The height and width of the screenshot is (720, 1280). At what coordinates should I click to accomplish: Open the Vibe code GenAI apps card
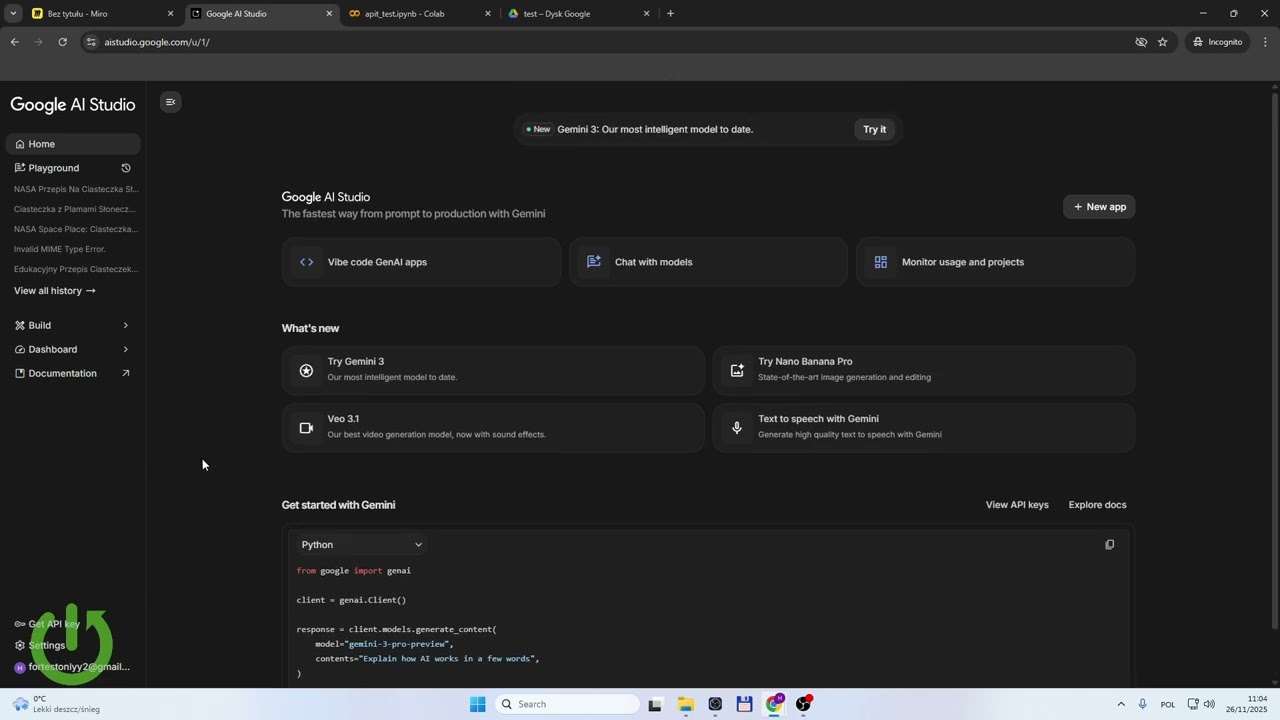click(x=421, y=262)
